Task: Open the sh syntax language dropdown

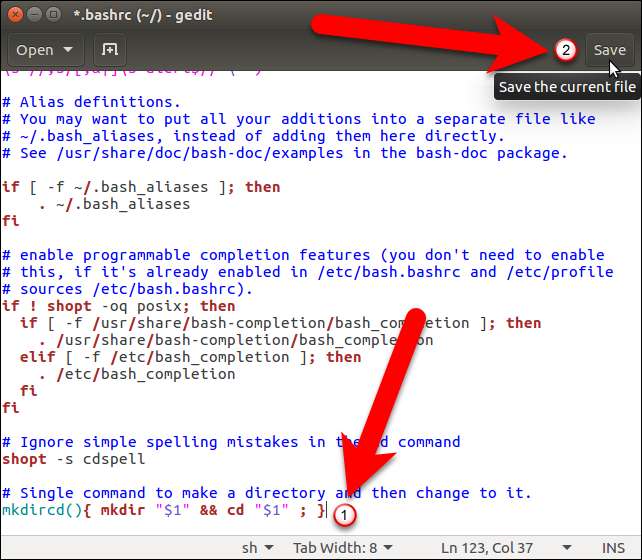Action: [x=257, y=548]
